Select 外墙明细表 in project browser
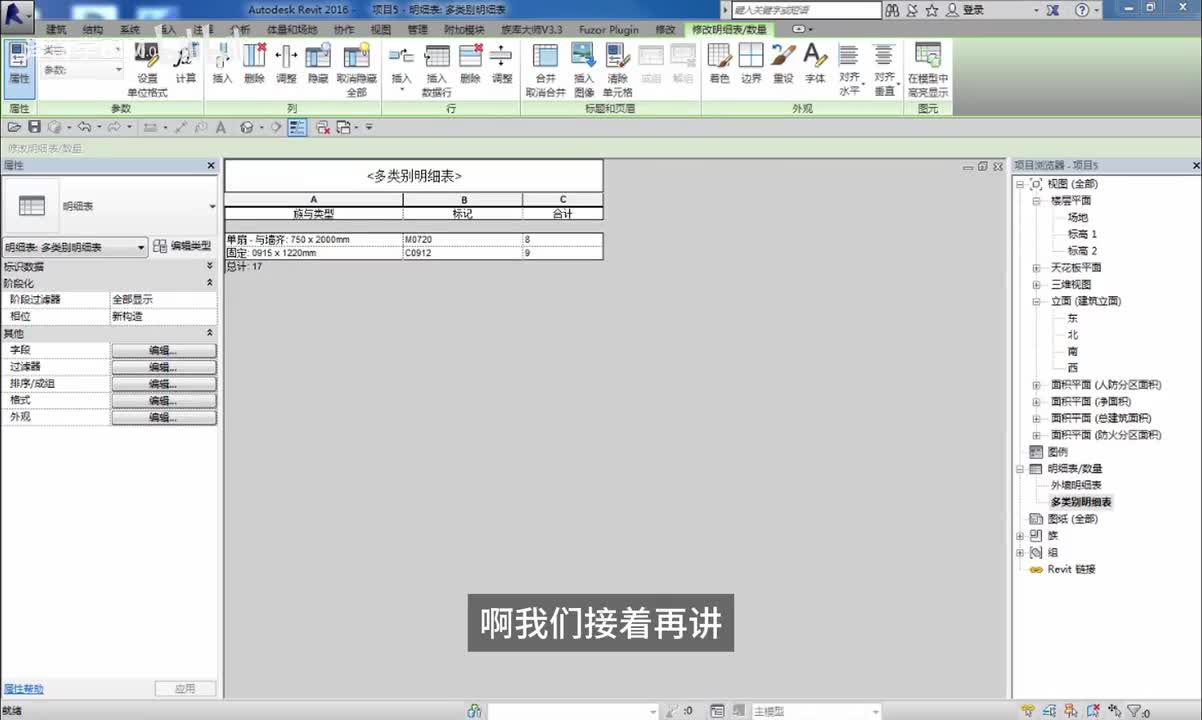Viewport: 1202px width, 720px height. point(1076,485)
